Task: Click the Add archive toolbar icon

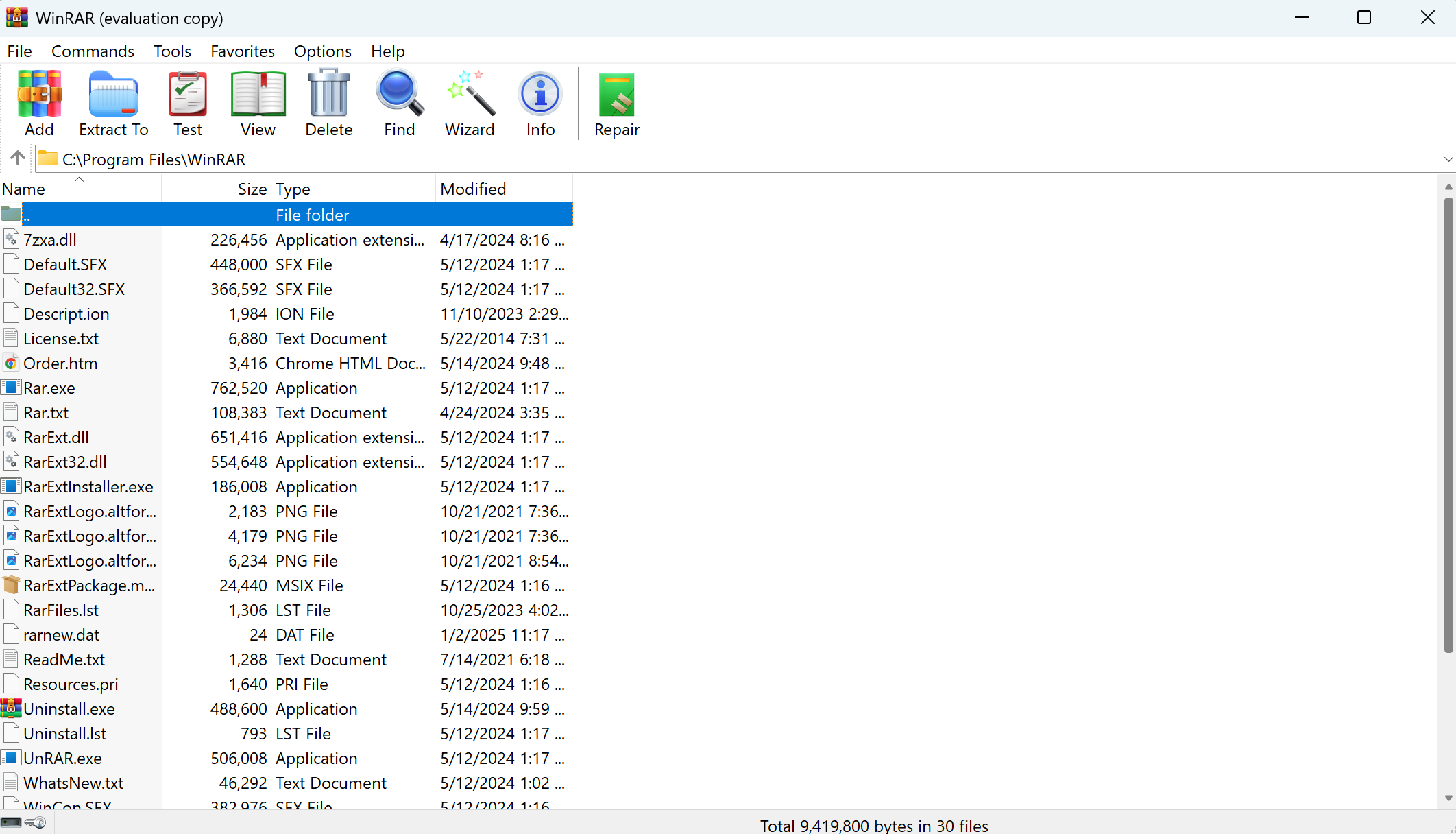Action: (39, 94)
